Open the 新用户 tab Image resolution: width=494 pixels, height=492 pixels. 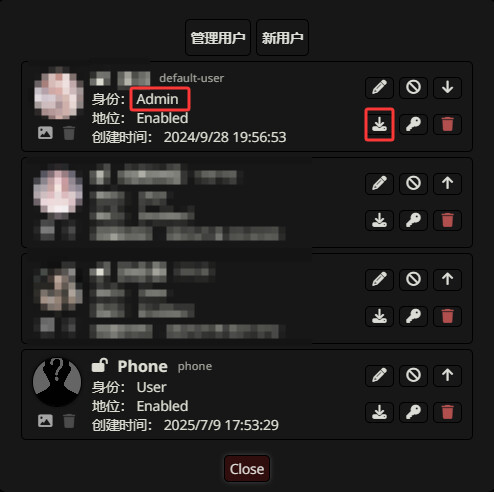click(282, 38)
